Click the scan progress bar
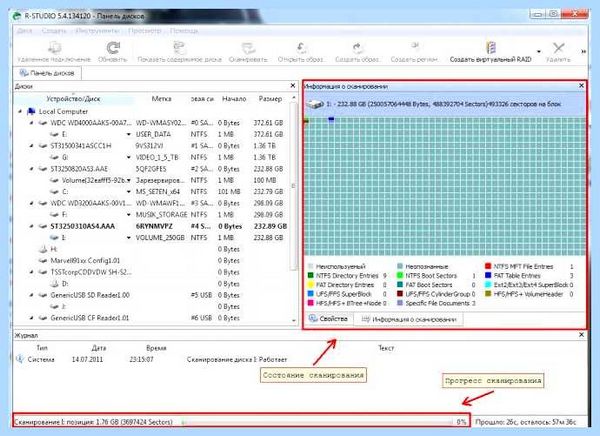 [317, 422]
